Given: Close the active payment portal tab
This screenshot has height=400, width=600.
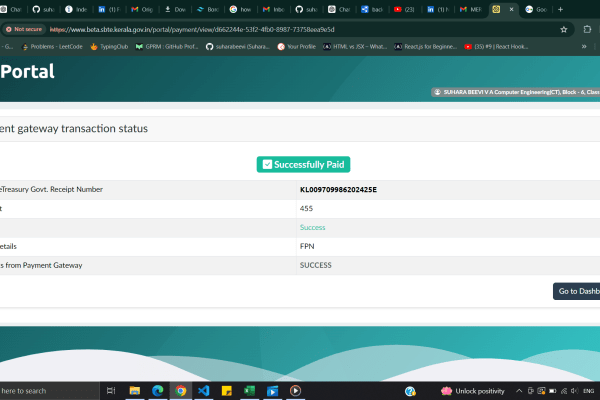Looking at the screenshot, I should (511, 10).
